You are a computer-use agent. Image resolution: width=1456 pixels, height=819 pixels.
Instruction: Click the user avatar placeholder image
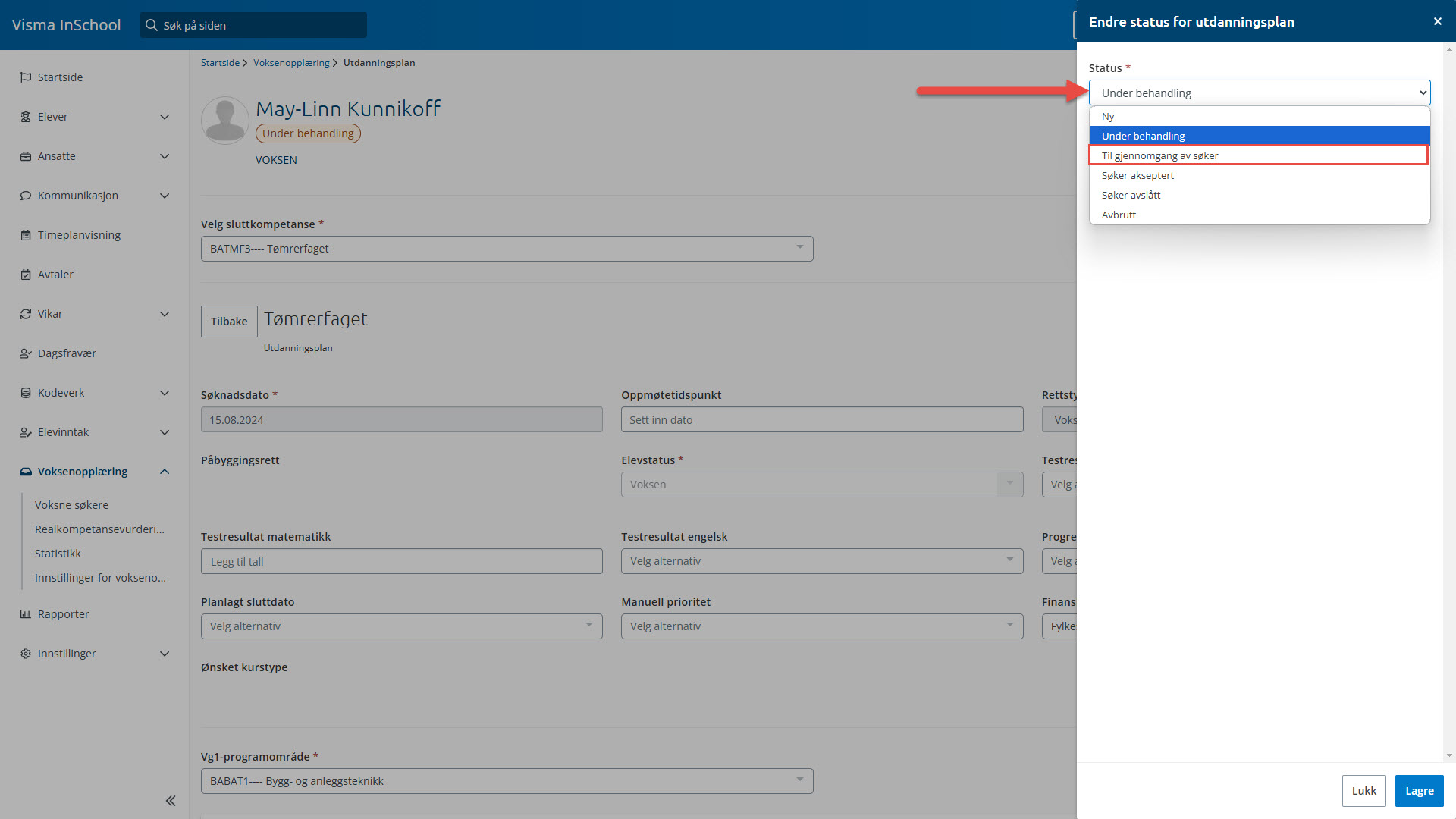(225, 120)
